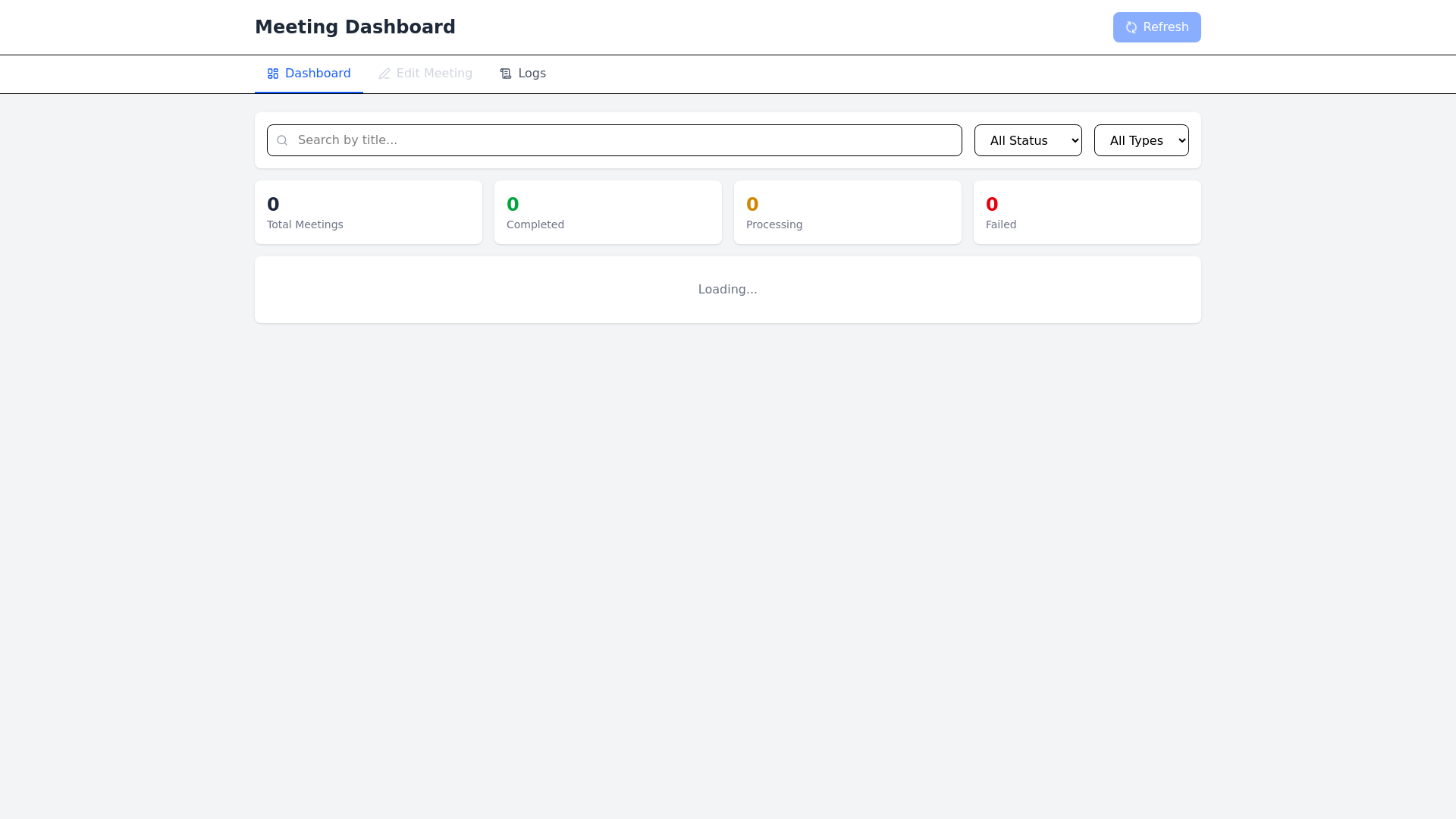
Task: Expand the All Types dropdown
Action: coord(1141,140)
